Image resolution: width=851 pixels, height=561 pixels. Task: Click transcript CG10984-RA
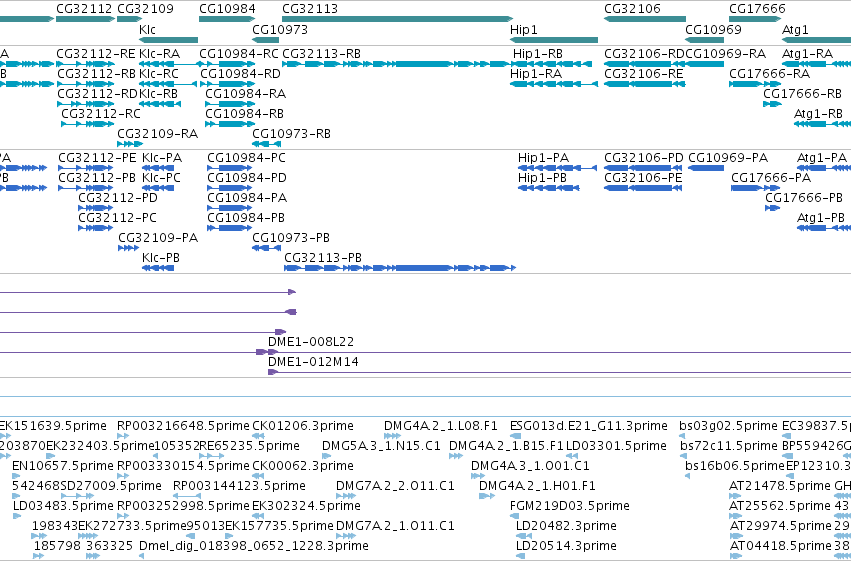pyautogui.click(x=245, y=94)
